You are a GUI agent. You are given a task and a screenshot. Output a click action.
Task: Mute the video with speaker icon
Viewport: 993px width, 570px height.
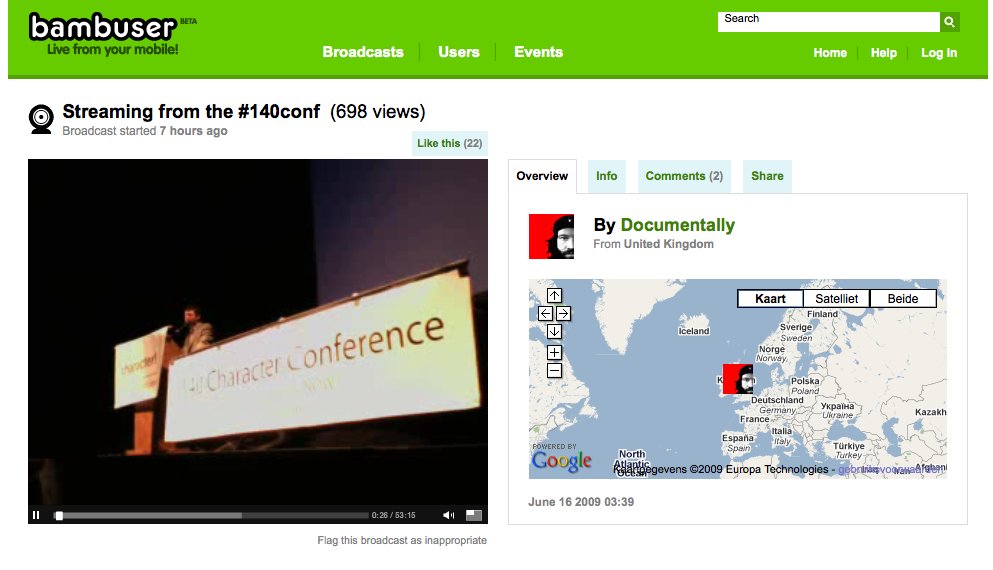pos(448,515)
